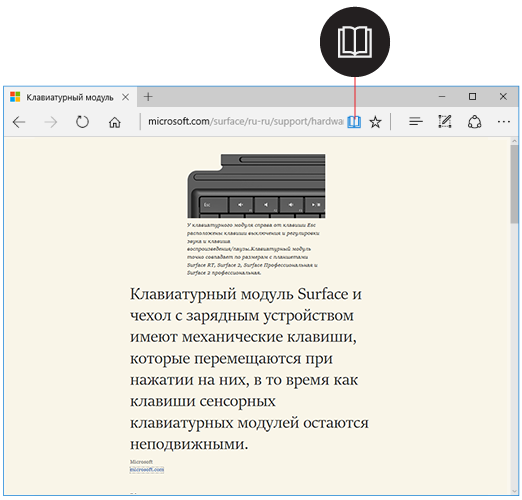
Task: Refresh the current page
Action: click(x=82, y=122)
